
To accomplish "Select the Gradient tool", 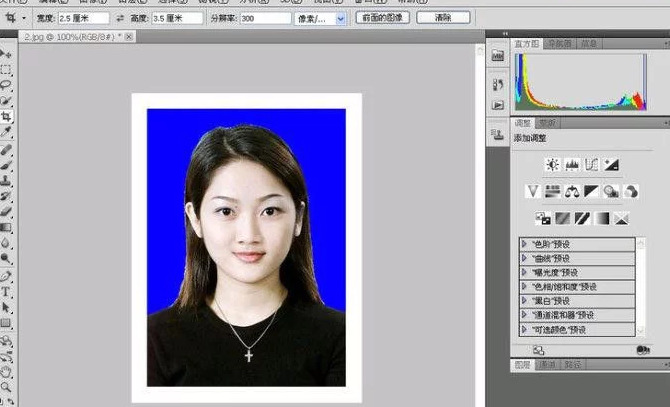I will point(6,227).
